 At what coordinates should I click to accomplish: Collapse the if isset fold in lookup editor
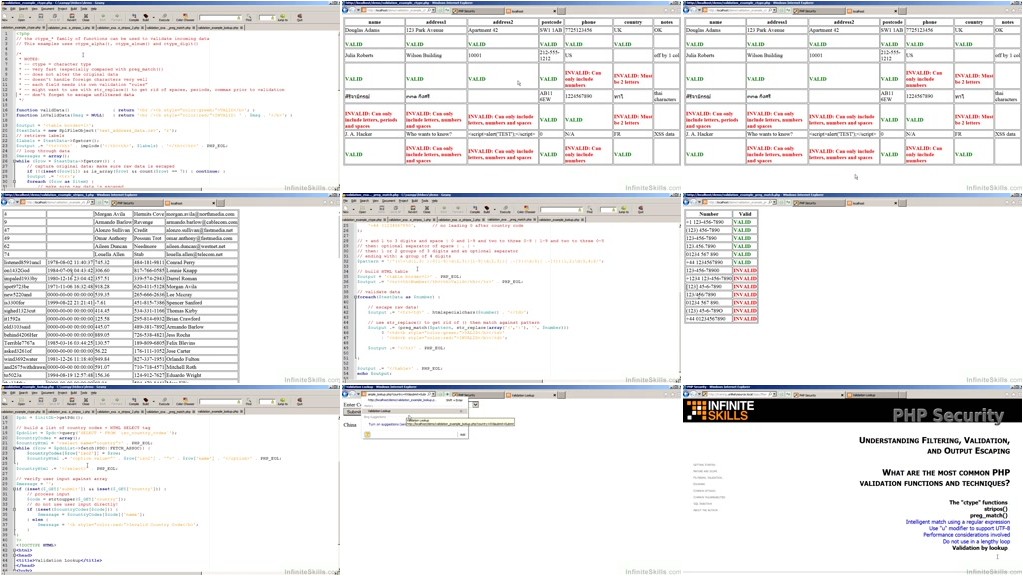[x=14, y=489]
